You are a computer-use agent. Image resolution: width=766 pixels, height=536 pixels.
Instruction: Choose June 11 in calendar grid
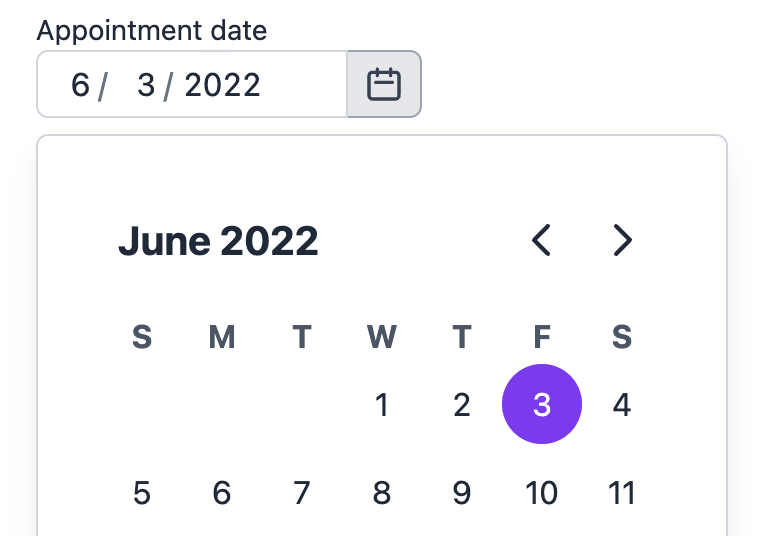(x=622, y=493)
